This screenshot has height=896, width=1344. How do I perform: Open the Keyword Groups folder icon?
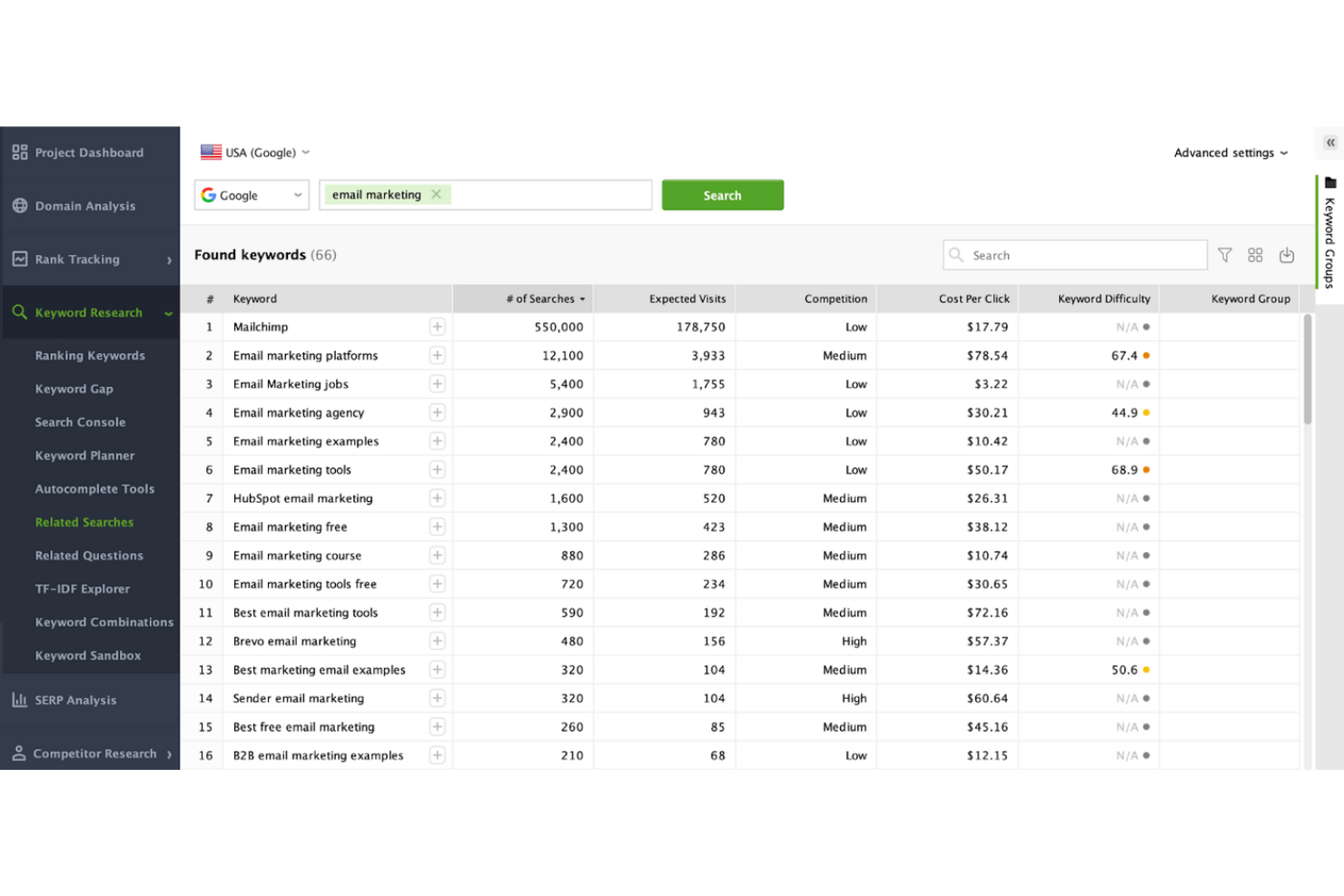(x=1330, y=183)
